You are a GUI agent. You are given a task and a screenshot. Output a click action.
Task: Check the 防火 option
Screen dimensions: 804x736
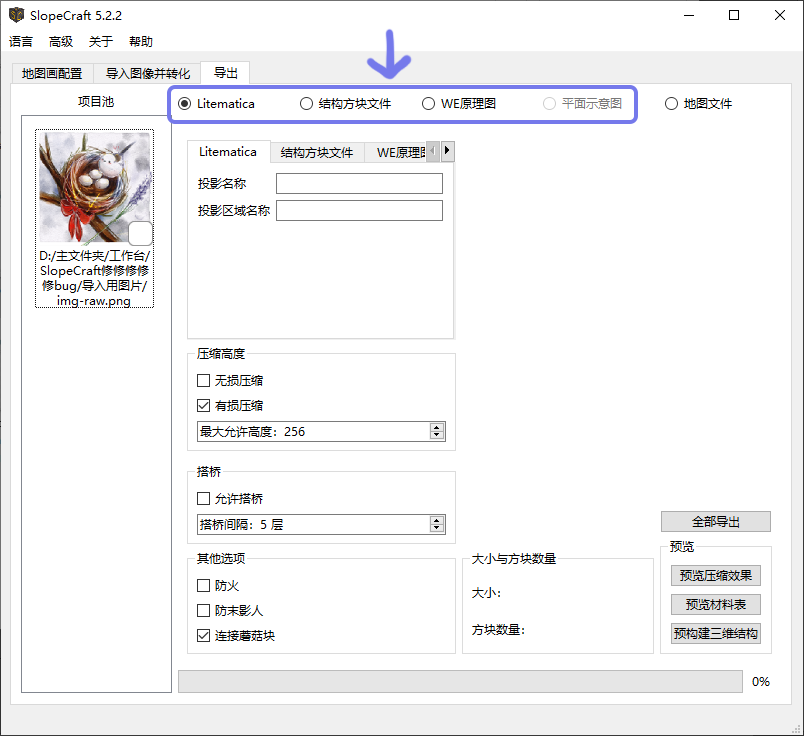pyautogui.click(x=203, y=585)
